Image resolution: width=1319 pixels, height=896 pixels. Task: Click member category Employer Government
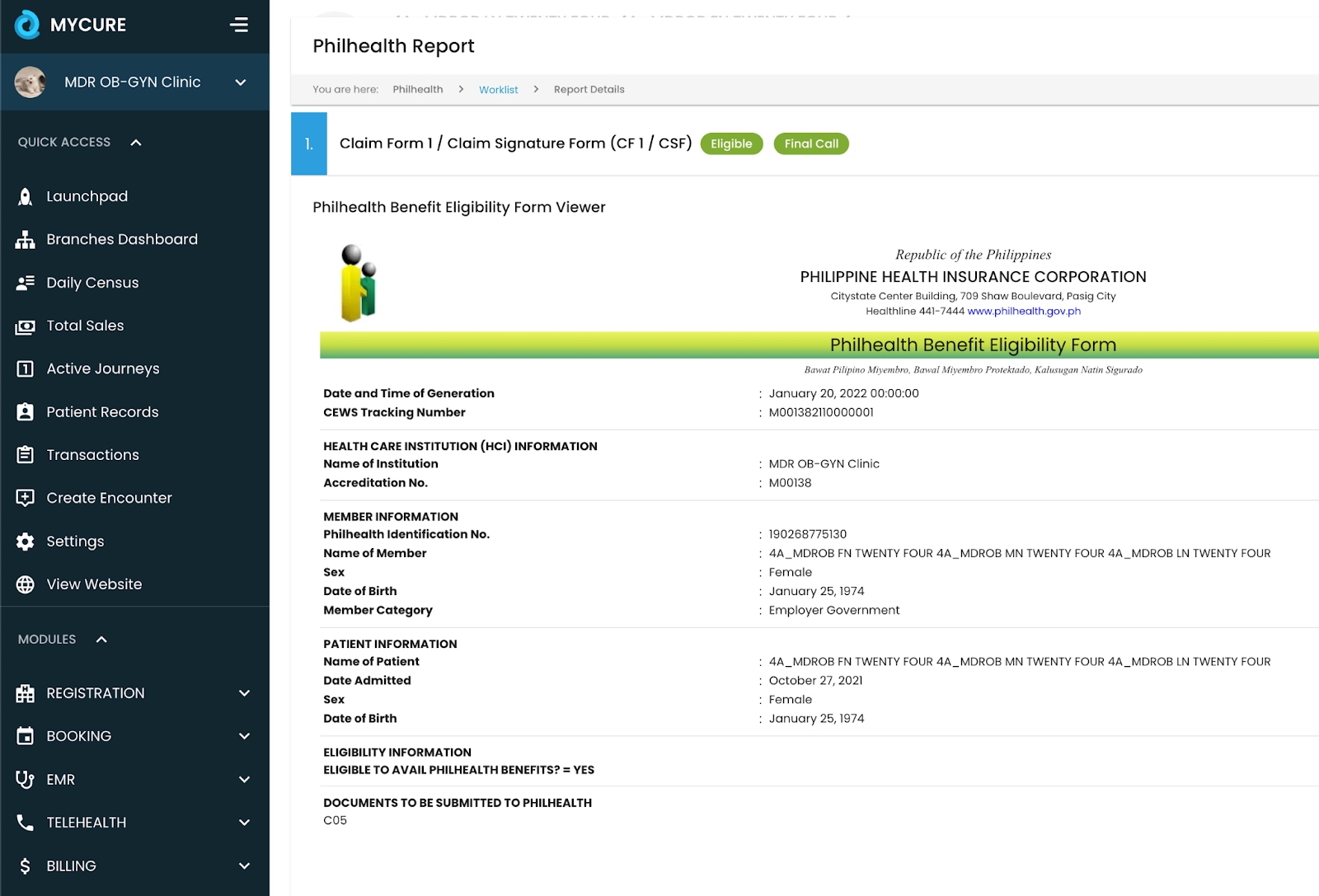coord(834,610)
